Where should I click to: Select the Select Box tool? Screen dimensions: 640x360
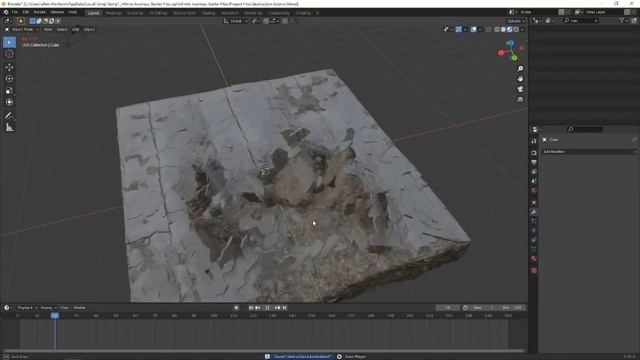[9, 42]
